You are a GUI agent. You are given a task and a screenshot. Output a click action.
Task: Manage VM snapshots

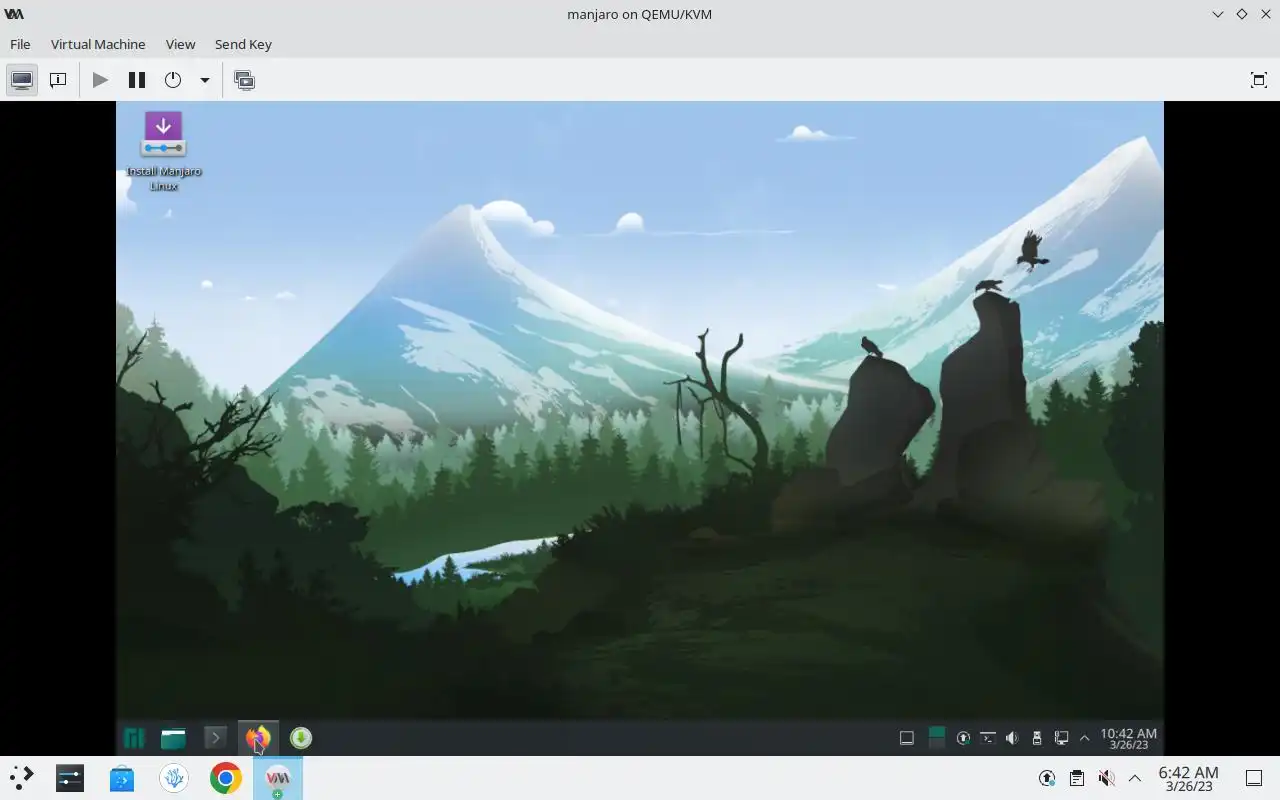click(x=244, y=80)
